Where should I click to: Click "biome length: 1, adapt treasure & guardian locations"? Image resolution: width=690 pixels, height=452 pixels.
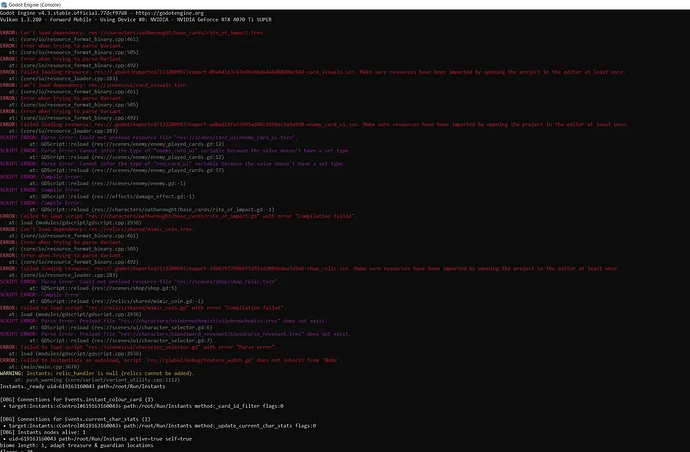[x=77, y=446]
